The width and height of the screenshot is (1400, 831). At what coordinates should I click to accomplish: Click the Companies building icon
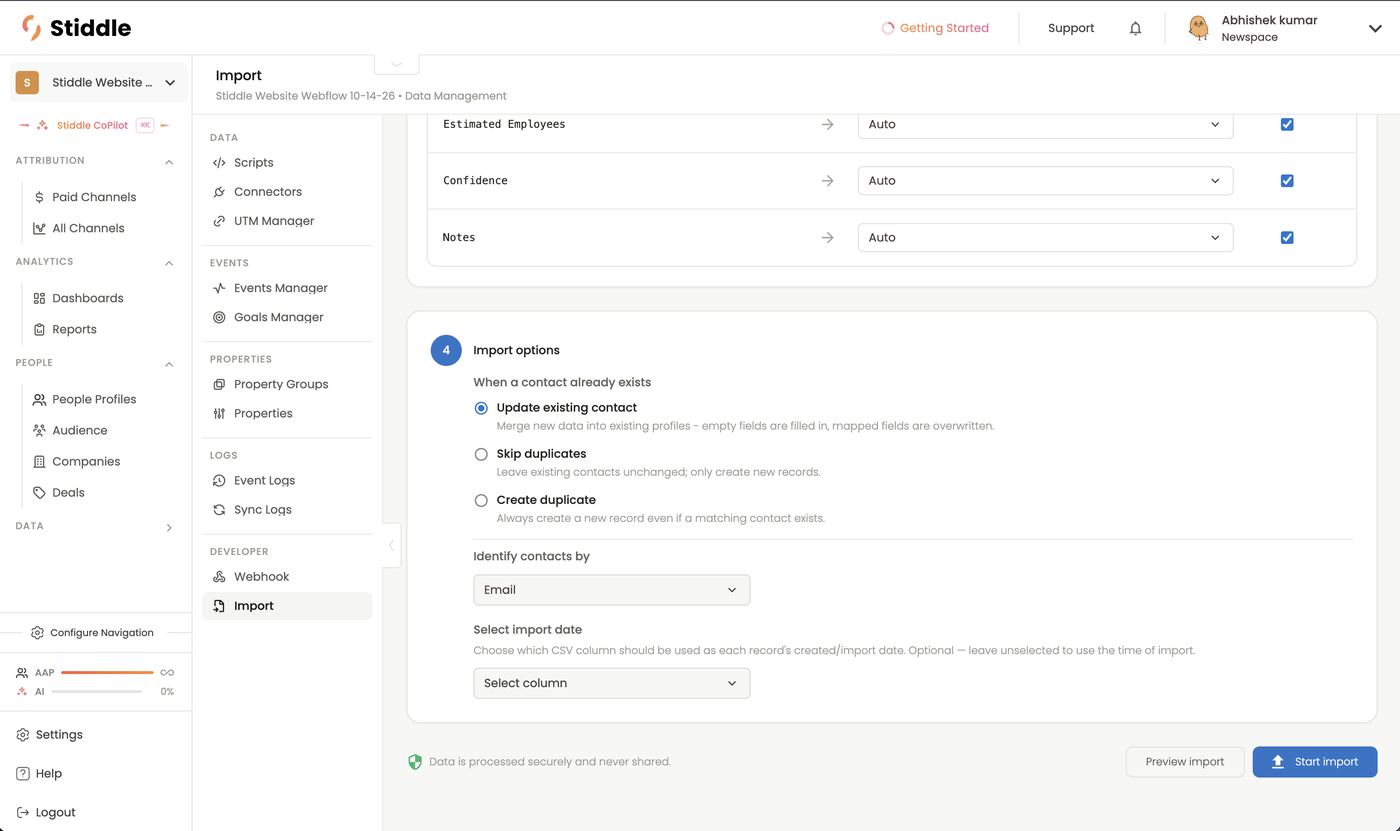click(39, 461)
